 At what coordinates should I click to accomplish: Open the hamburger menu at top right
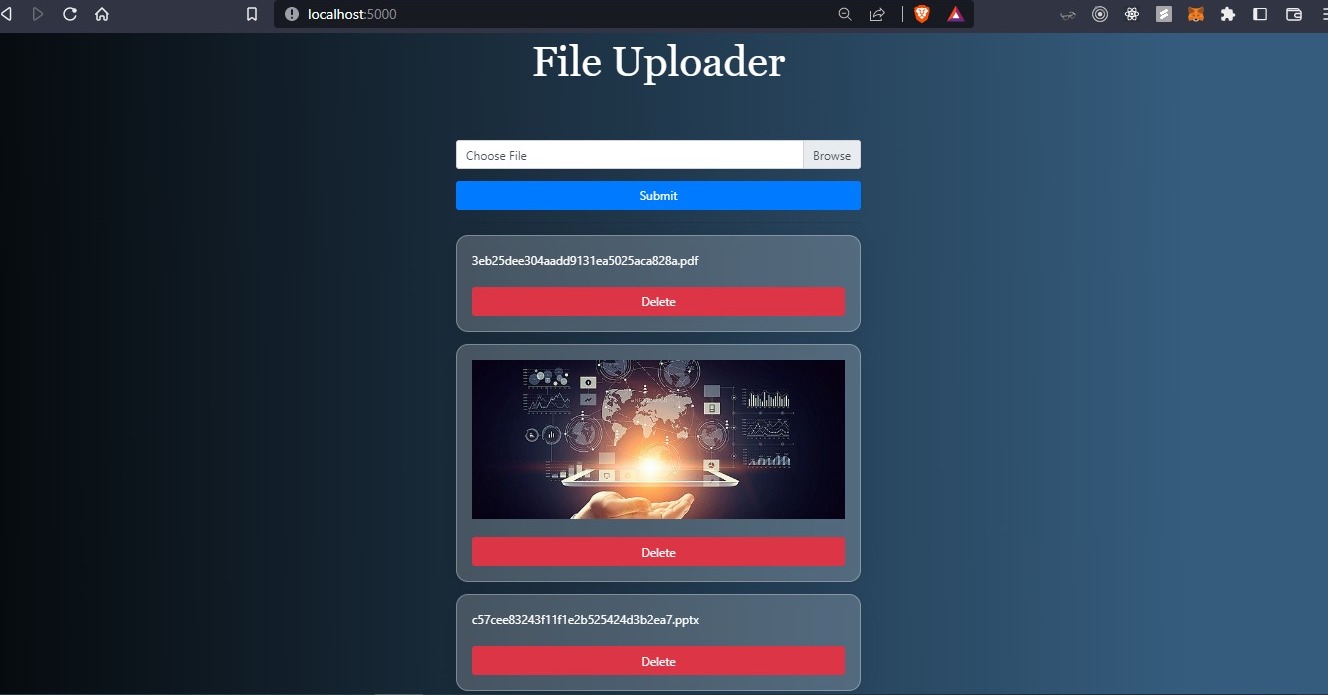click(1320, 14)
